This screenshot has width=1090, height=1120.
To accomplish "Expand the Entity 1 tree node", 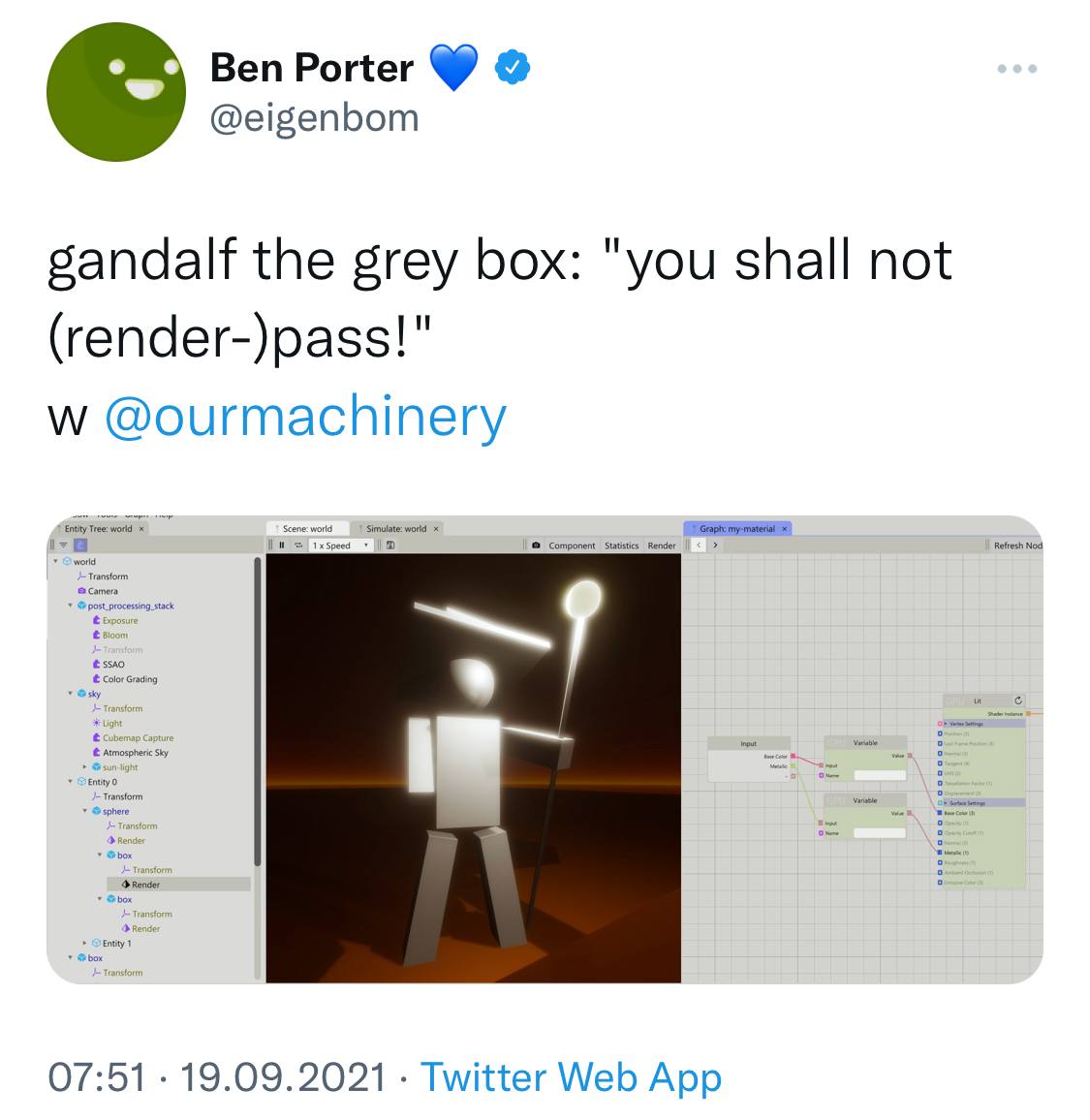I will tap(85, 943).
